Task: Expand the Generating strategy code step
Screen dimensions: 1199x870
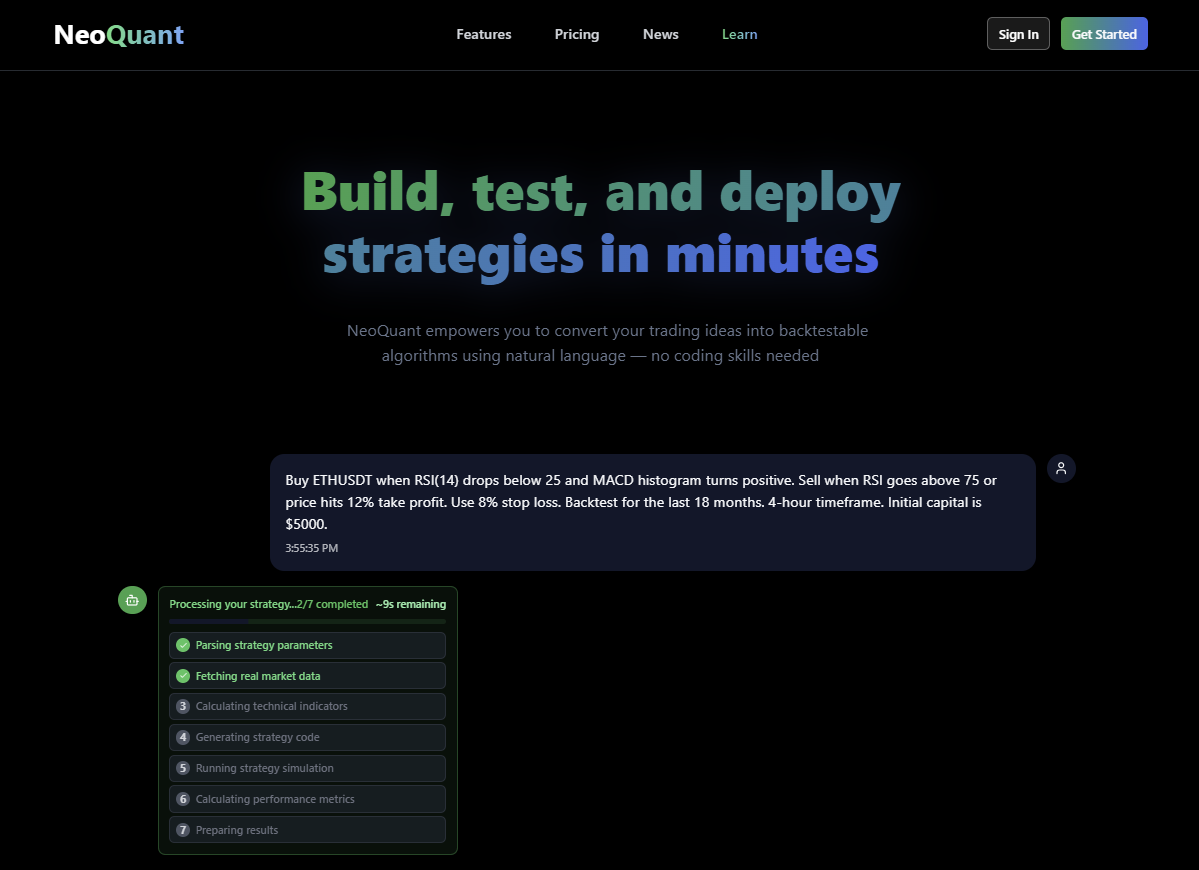Action: 307,737
